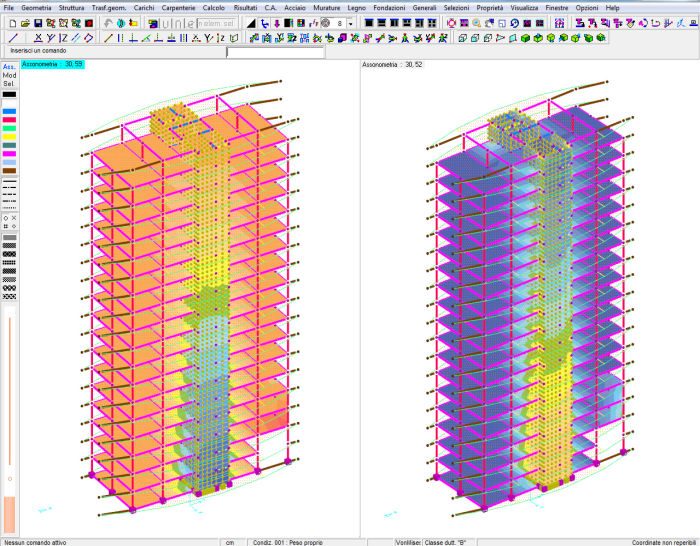Toggle the Sel. mode in left panel
Screen dimensions: 700x546
pos(9,85)
